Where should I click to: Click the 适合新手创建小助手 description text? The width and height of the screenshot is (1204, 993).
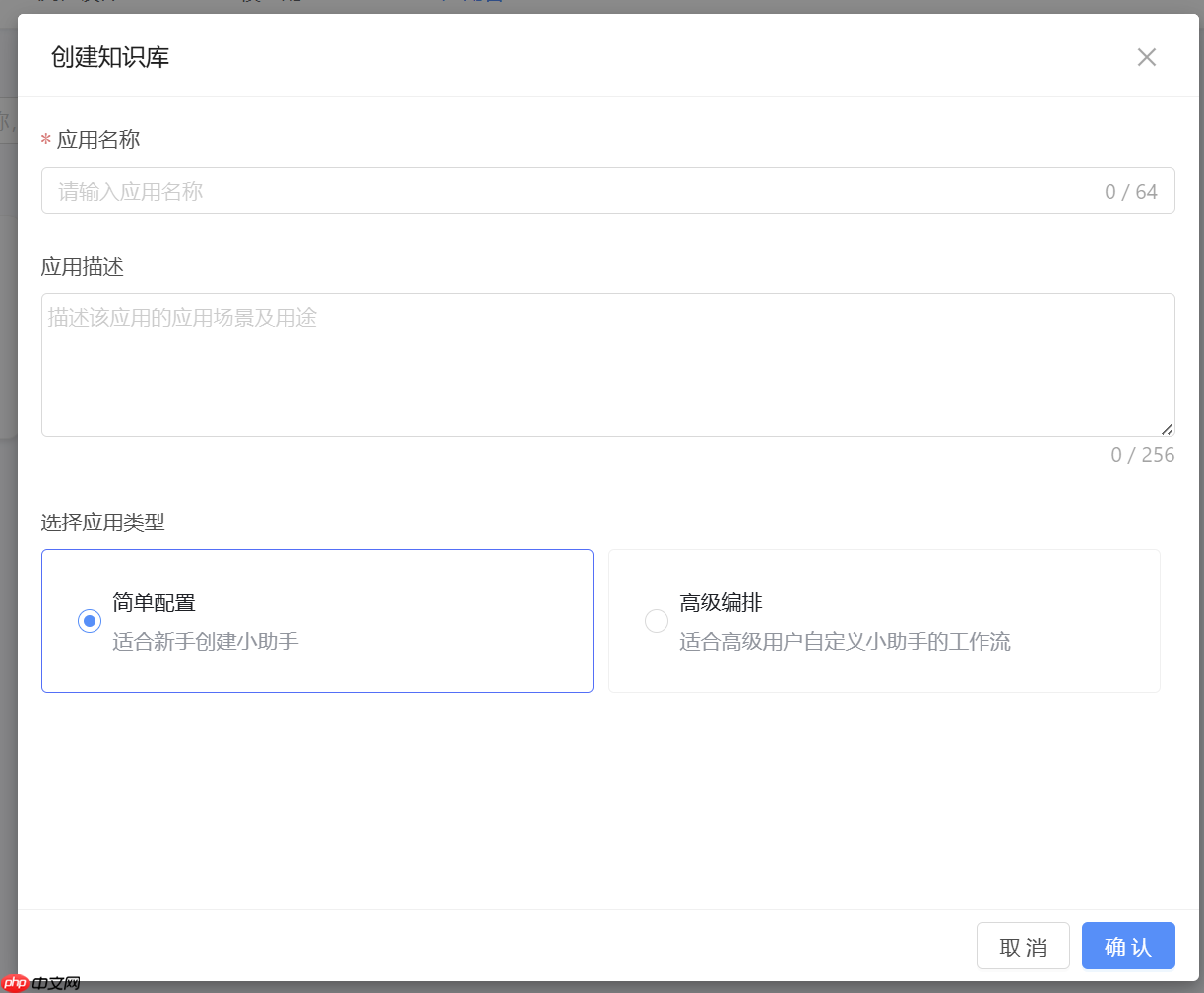coord(205,641)
